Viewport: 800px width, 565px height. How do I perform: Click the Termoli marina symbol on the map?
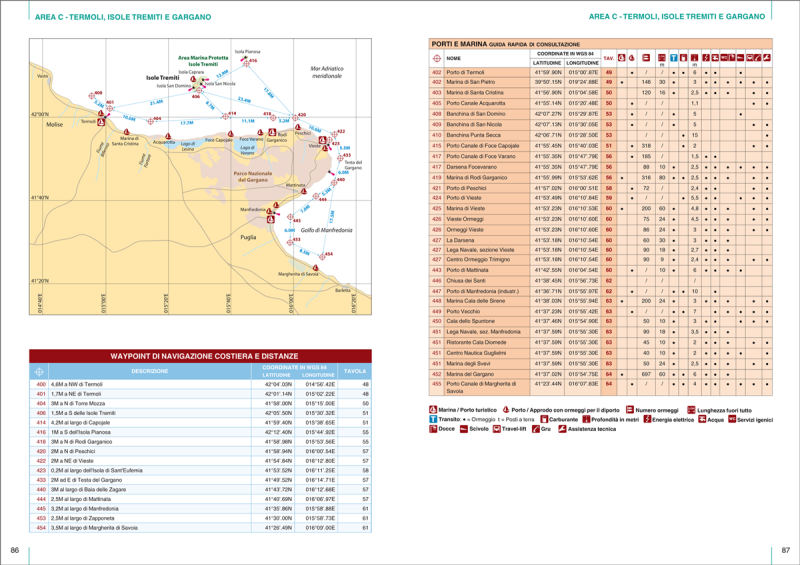[100, 123]
